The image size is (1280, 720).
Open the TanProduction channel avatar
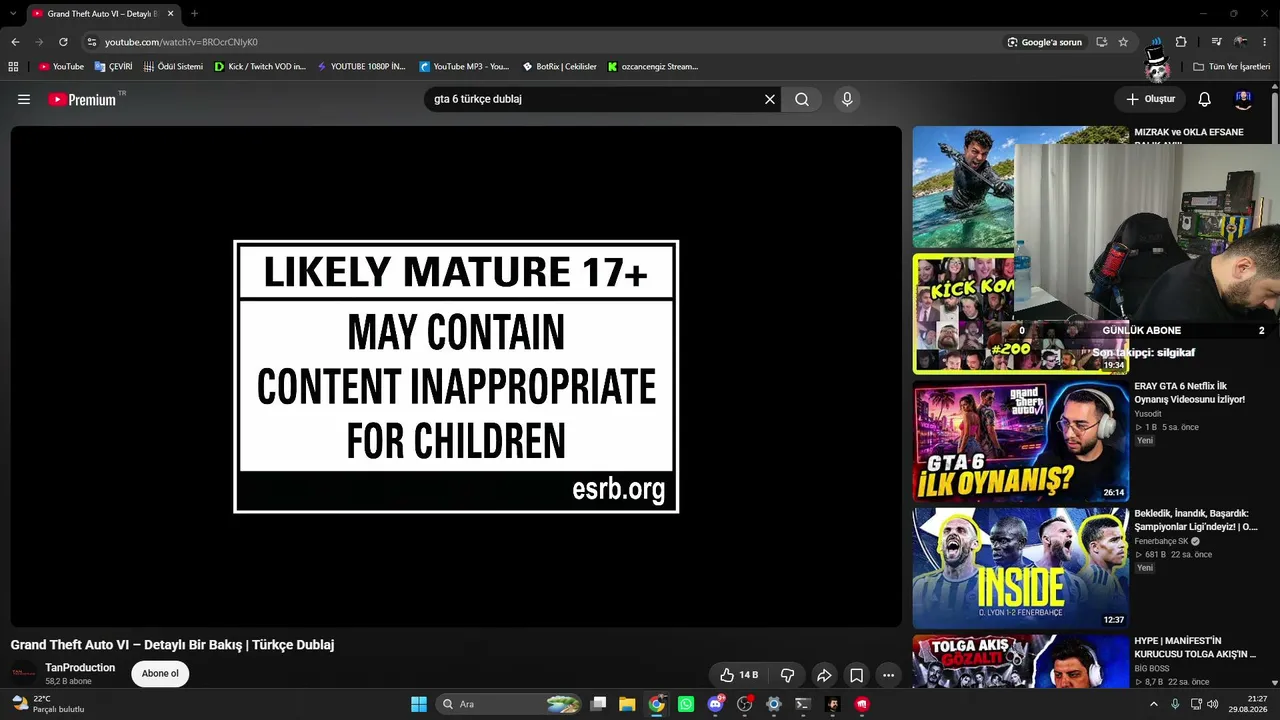pyautogui.click(x=24, y=674)
